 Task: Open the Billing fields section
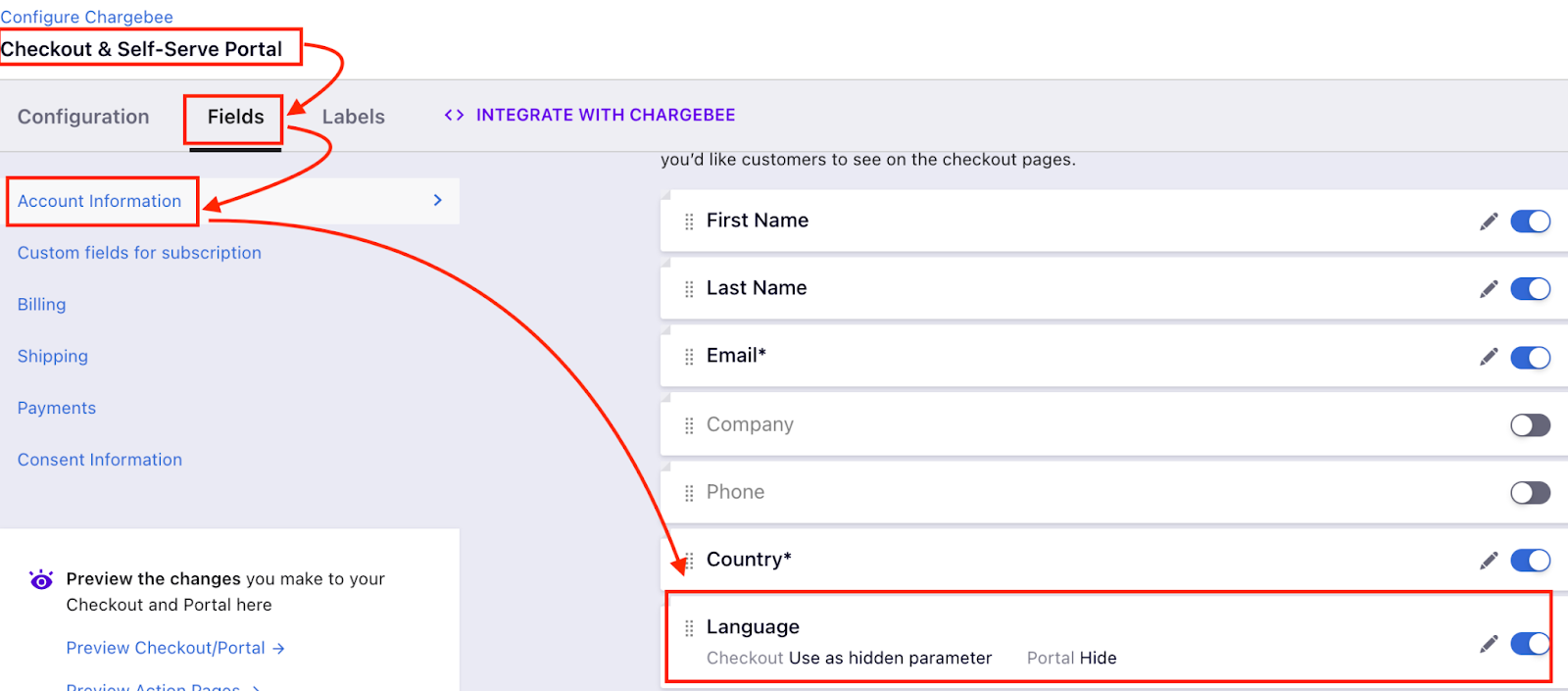(42, 305)
